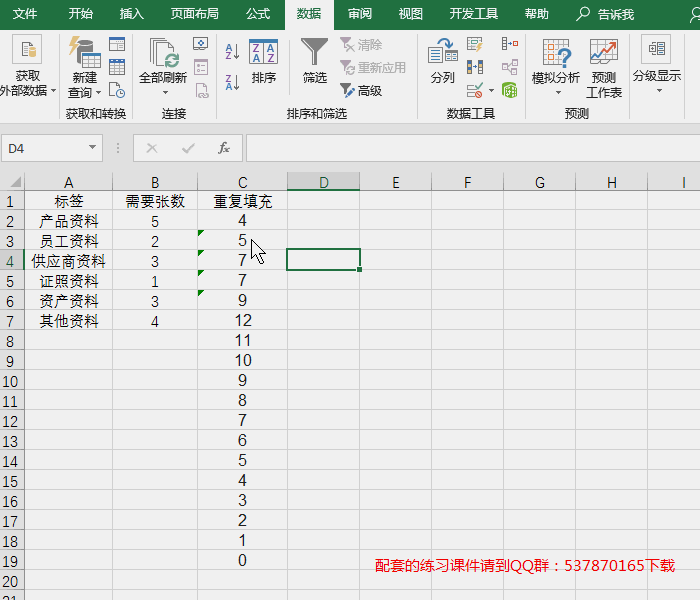Select the 重复填充 header cell
The width and height of the screenshot is (700, 600).
(x=242, y=201)
